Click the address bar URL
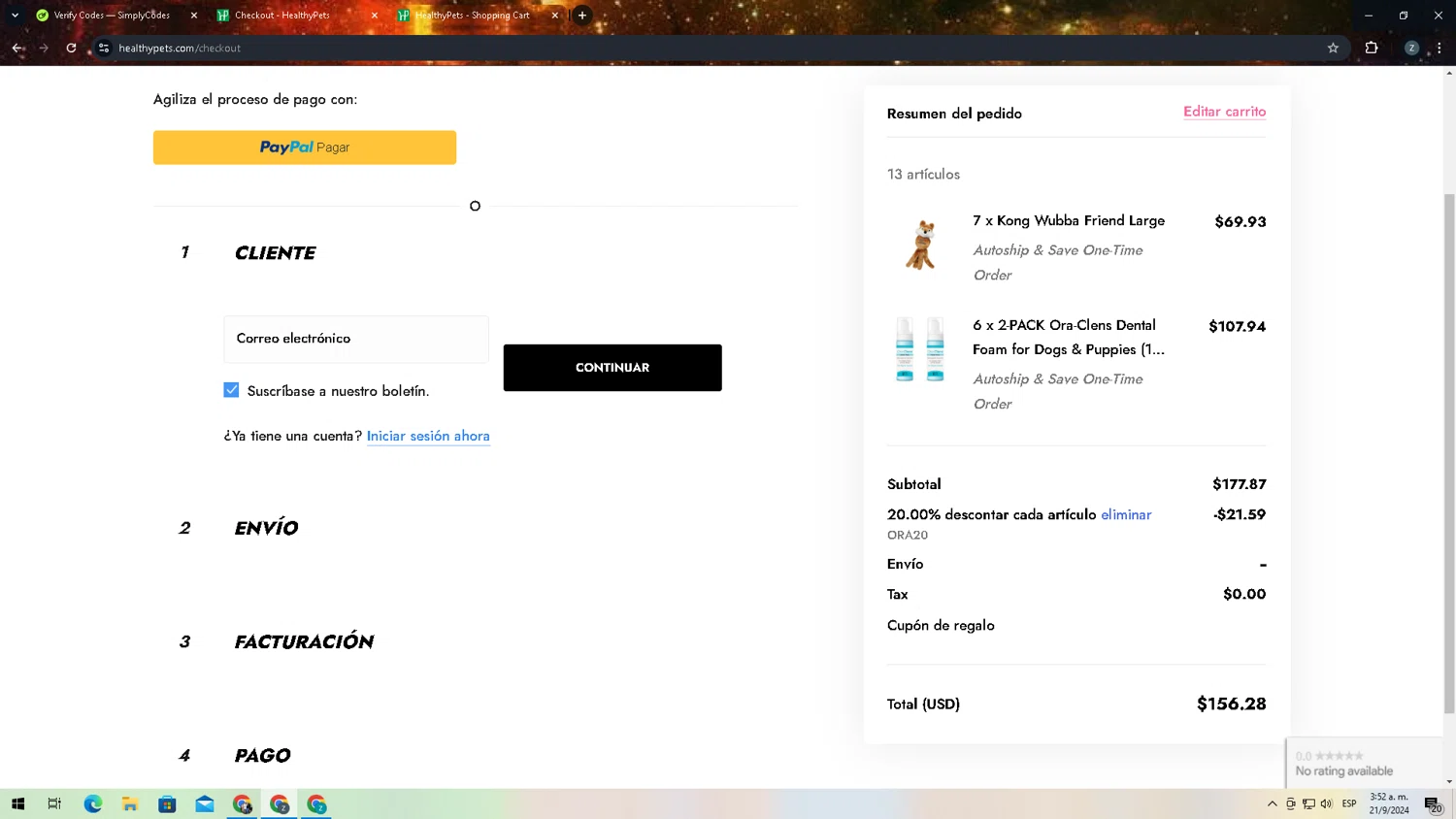Screen dimensions: 1456x819 (180, 48)
